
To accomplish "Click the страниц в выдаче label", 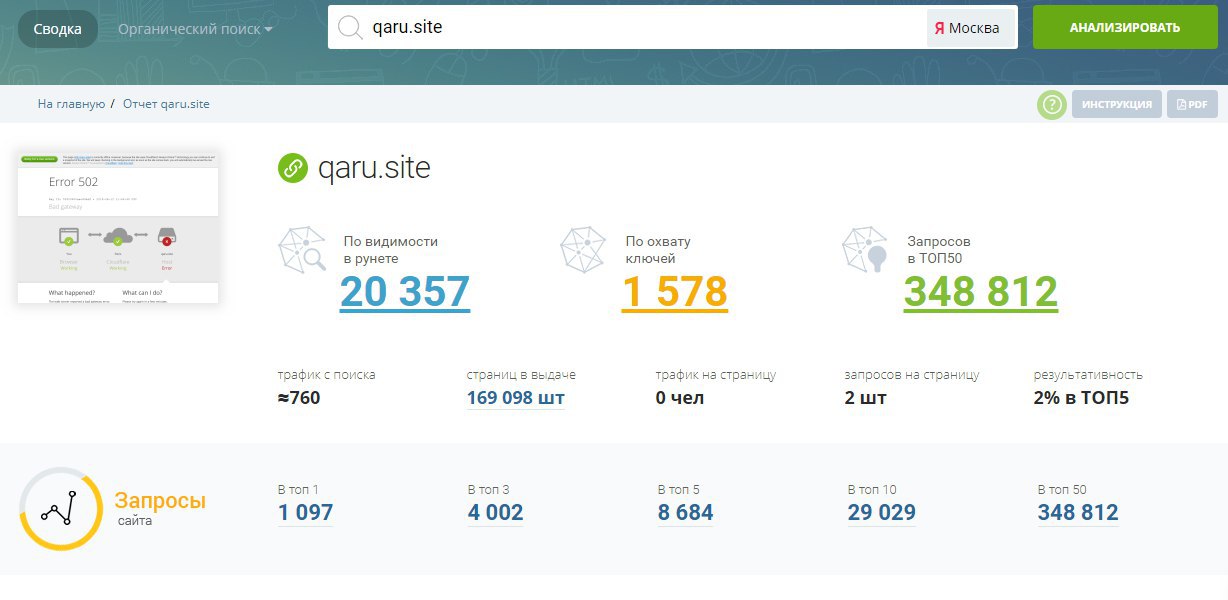I will [x=521, y=375].
